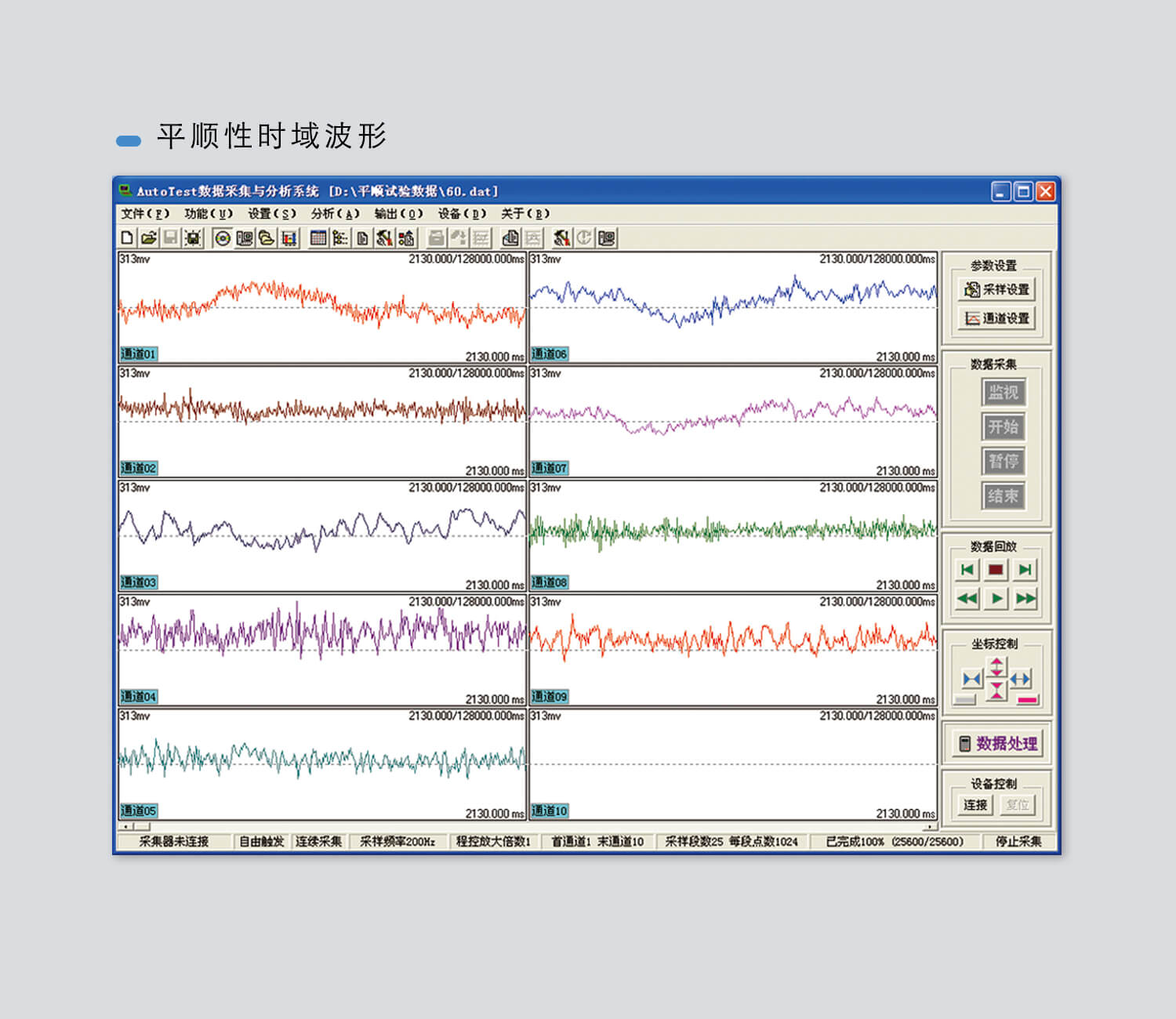Jump to the first data segment
Screen dimensions: 1176x1019
[x=967, y=570]
